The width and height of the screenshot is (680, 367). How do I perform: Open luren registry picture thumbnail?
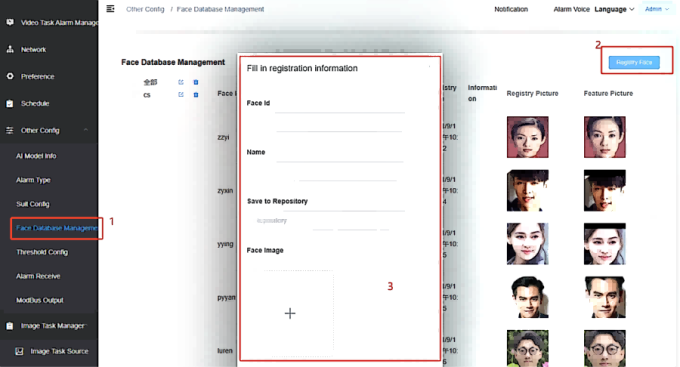click(x=528, y=348)
